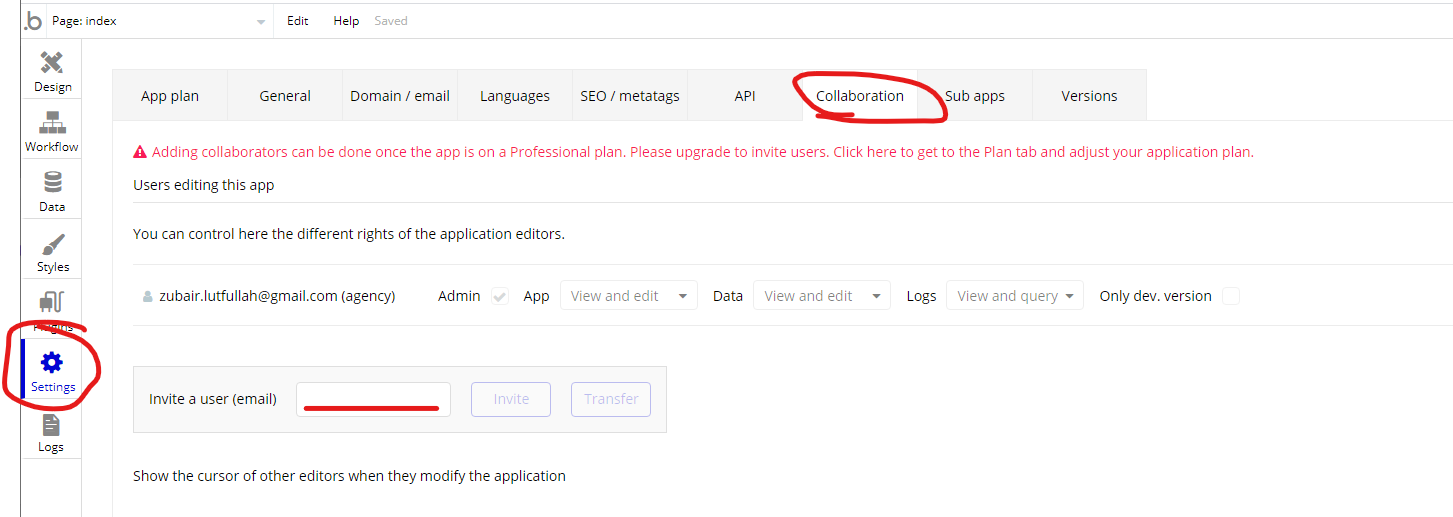This screenshot has height=517, width=1453.
Task: Open the Workflow editor icon
Action: (x=52, y=124)
